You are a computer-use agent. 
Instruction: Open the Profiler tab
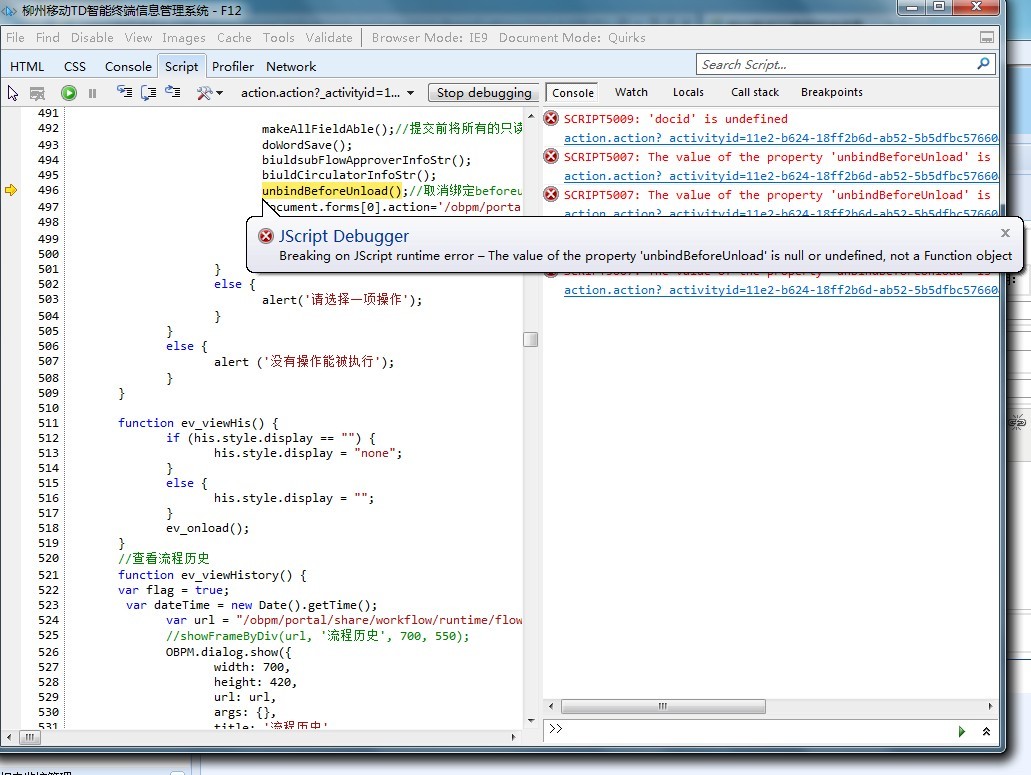click(233, 66)
